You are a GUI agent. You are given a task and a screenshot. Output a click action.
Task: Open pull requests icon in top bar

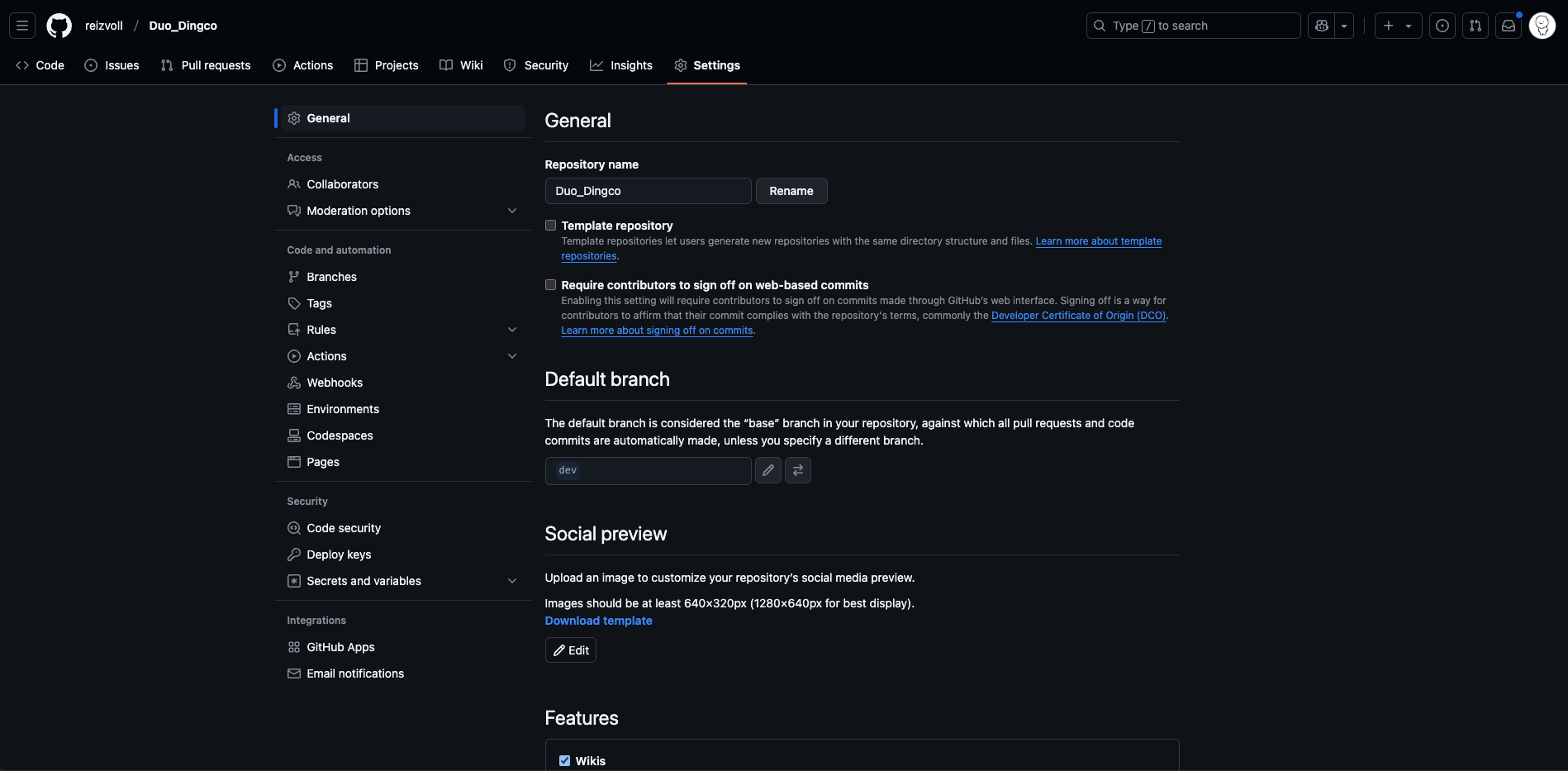(1475, 26)
